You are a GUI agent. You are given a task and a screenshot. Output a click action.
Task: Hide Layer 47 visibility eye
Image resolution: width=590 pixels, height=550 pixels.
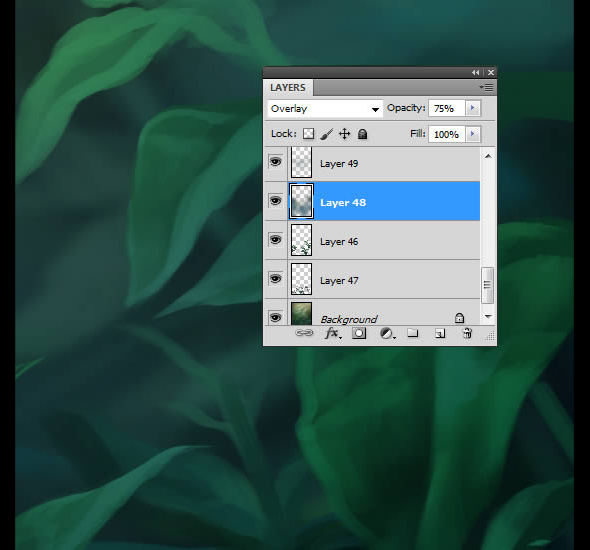tap(275, 279)
